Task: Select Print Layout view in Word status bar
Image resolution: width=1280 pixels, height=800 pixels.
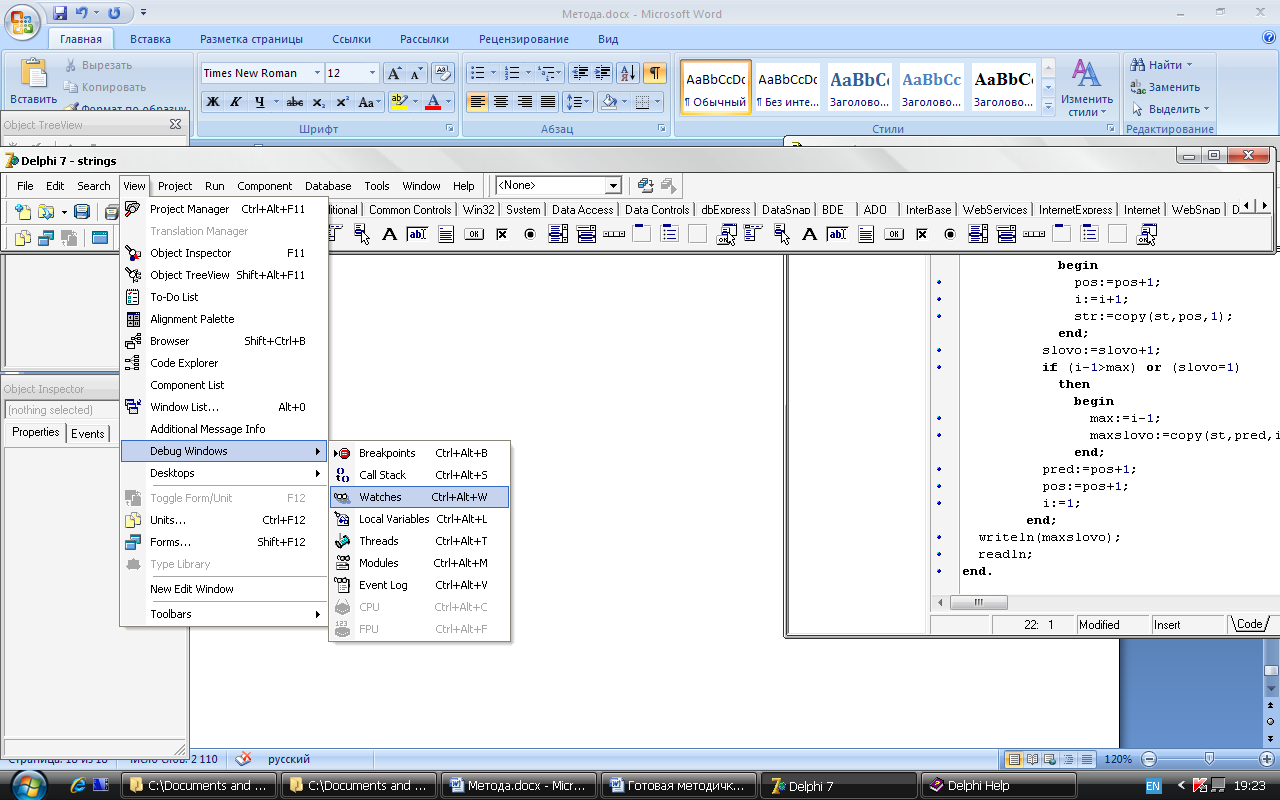Action: 1015,760
